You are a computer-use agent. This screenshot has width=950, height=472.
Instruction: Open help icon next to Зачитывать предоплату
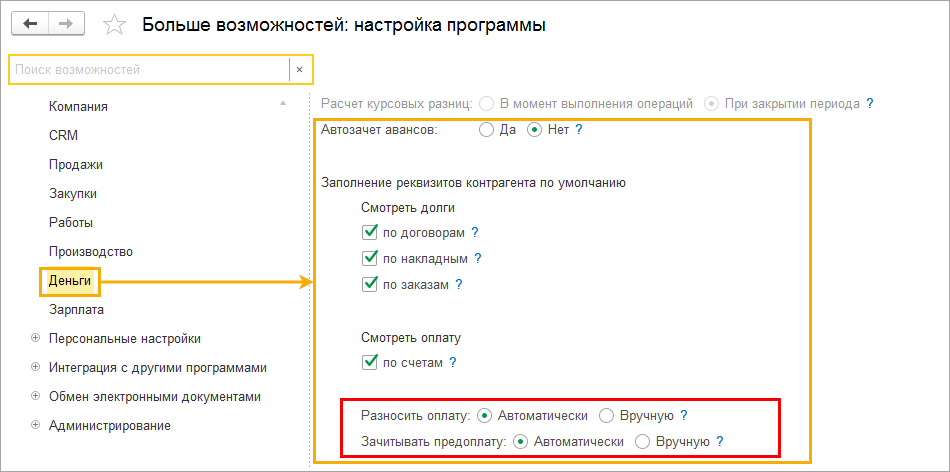pyautogui.click(x=719, y=441)
